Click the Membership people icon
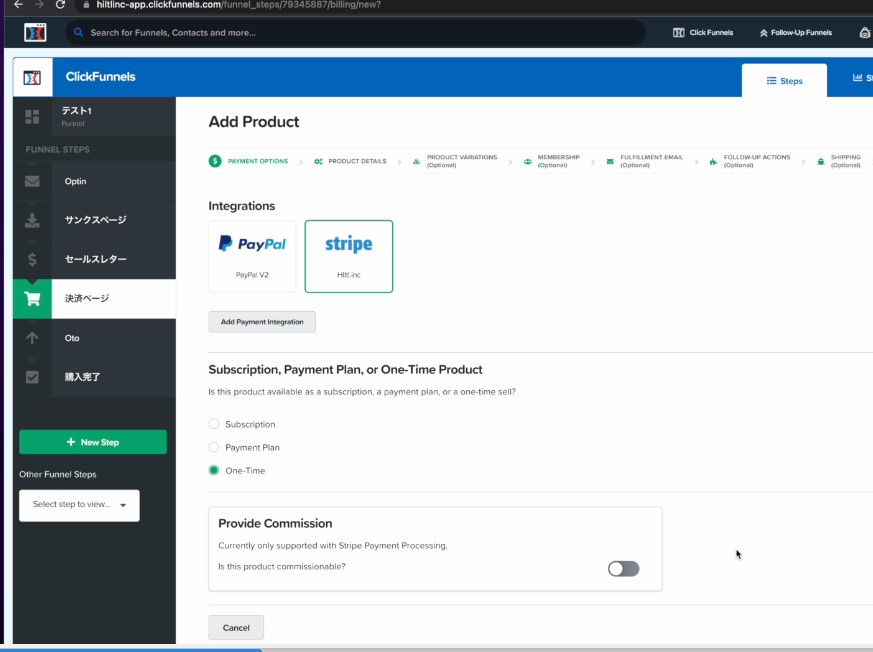 point(527,161)
